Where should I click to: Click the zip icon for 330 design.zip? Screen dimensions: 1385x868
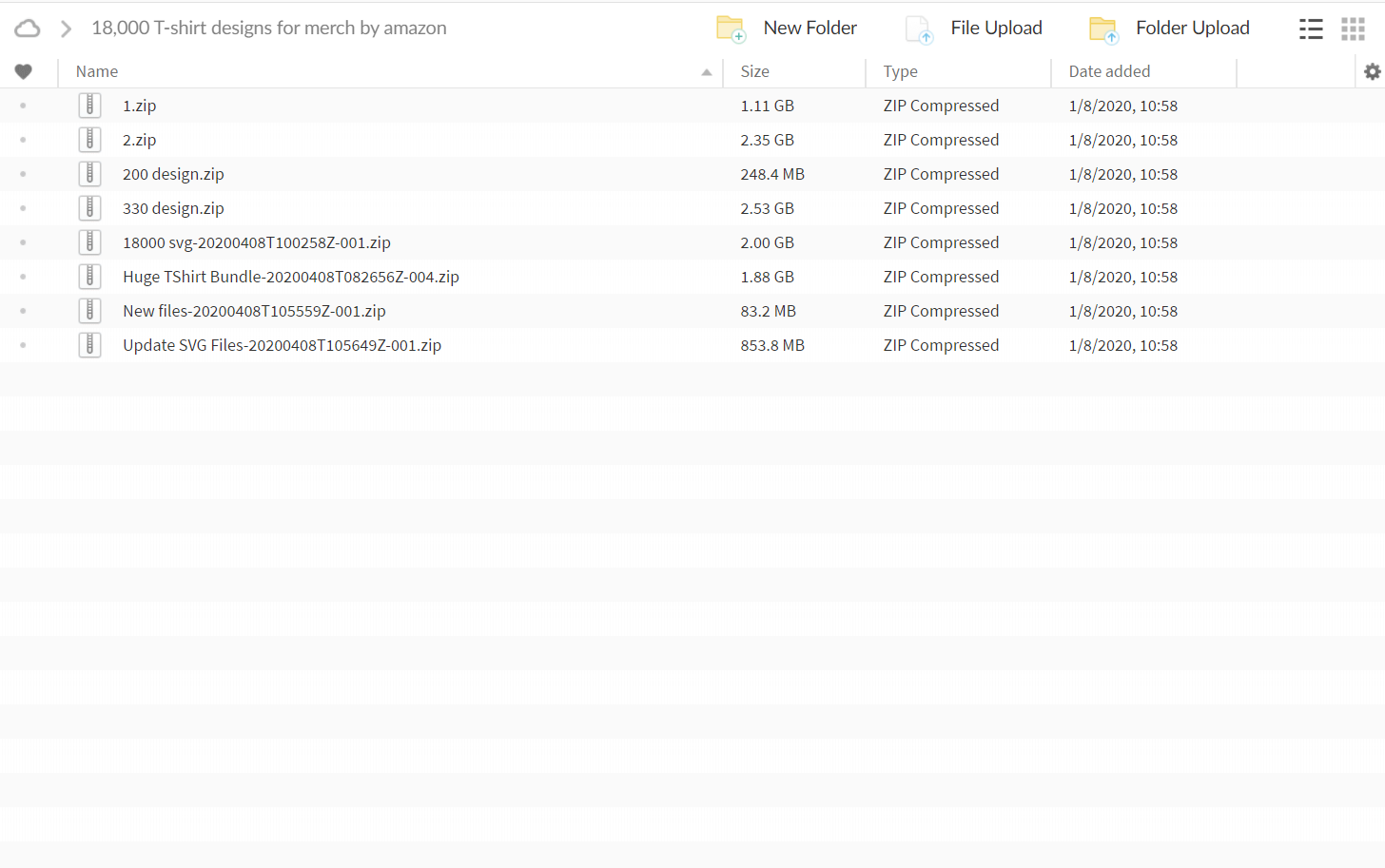(89, 208)
